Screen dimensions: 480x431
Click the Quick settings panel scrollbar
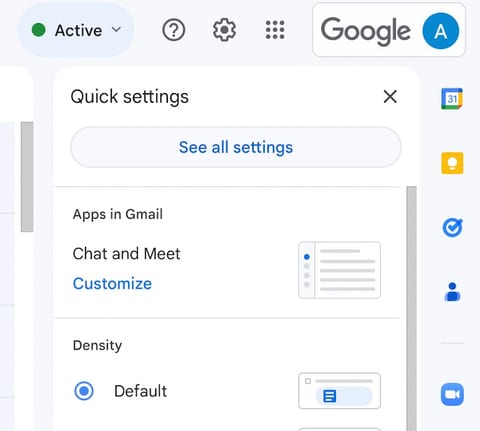(x=412, y=308)
